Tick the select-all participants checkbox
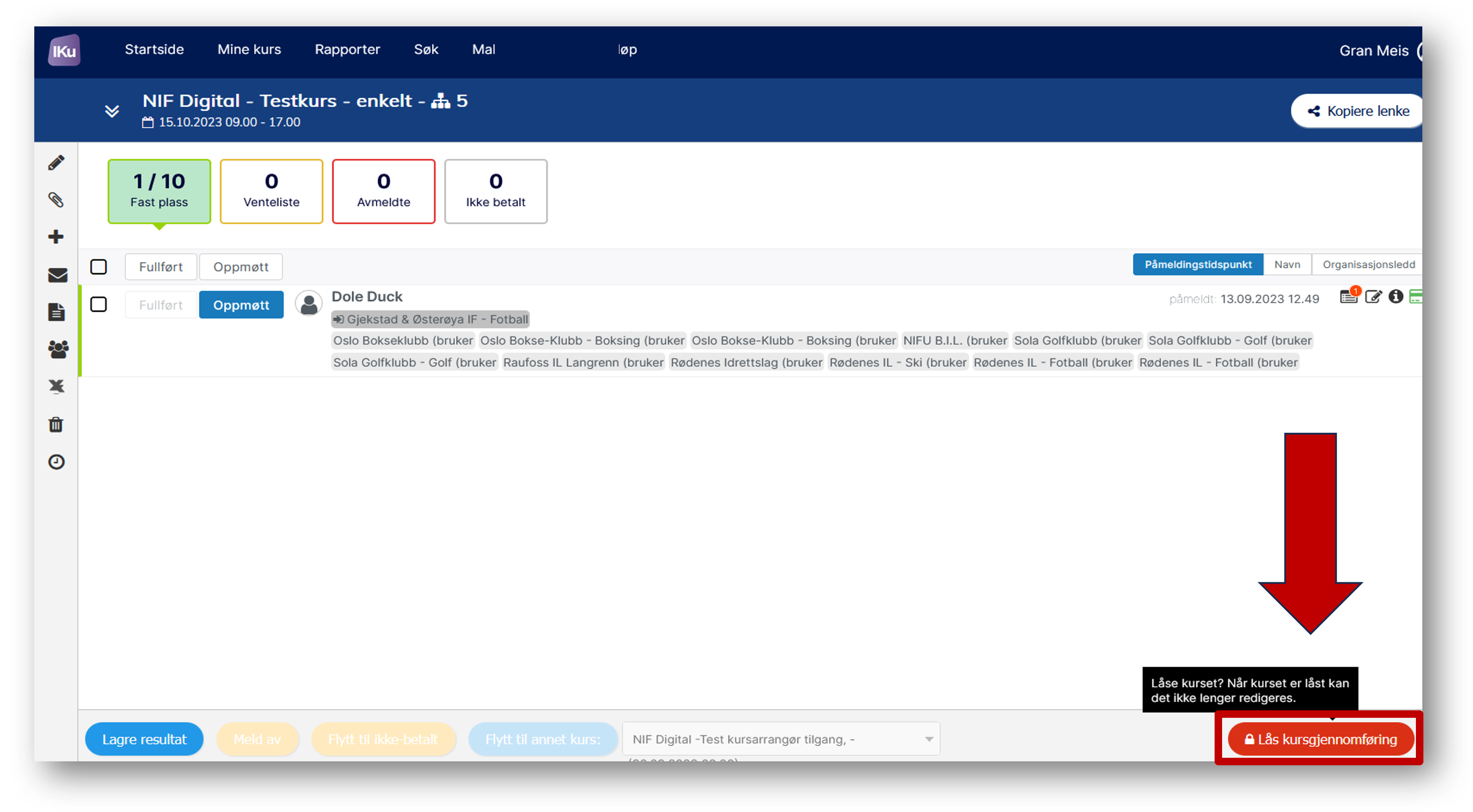The width and height of the screenshot is (1473, 812). [99, 267]
